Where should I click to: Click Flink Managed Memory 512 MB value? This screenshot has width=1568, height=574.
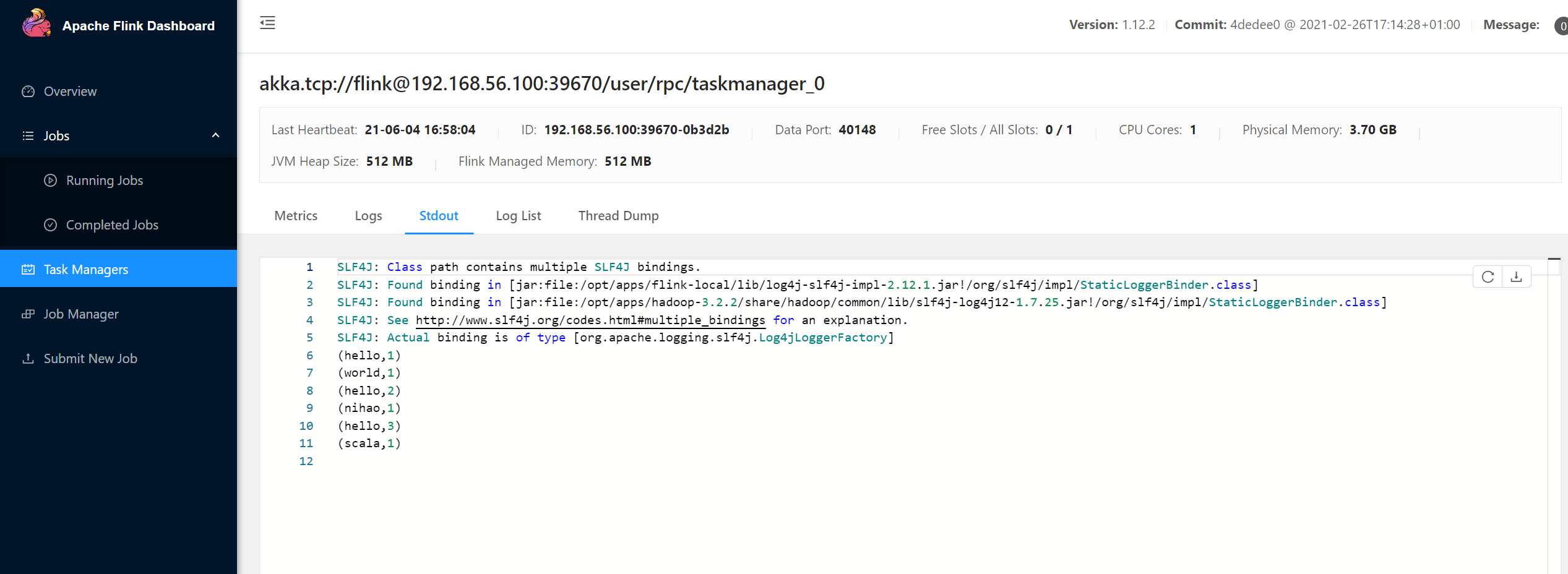coord(627,161)
